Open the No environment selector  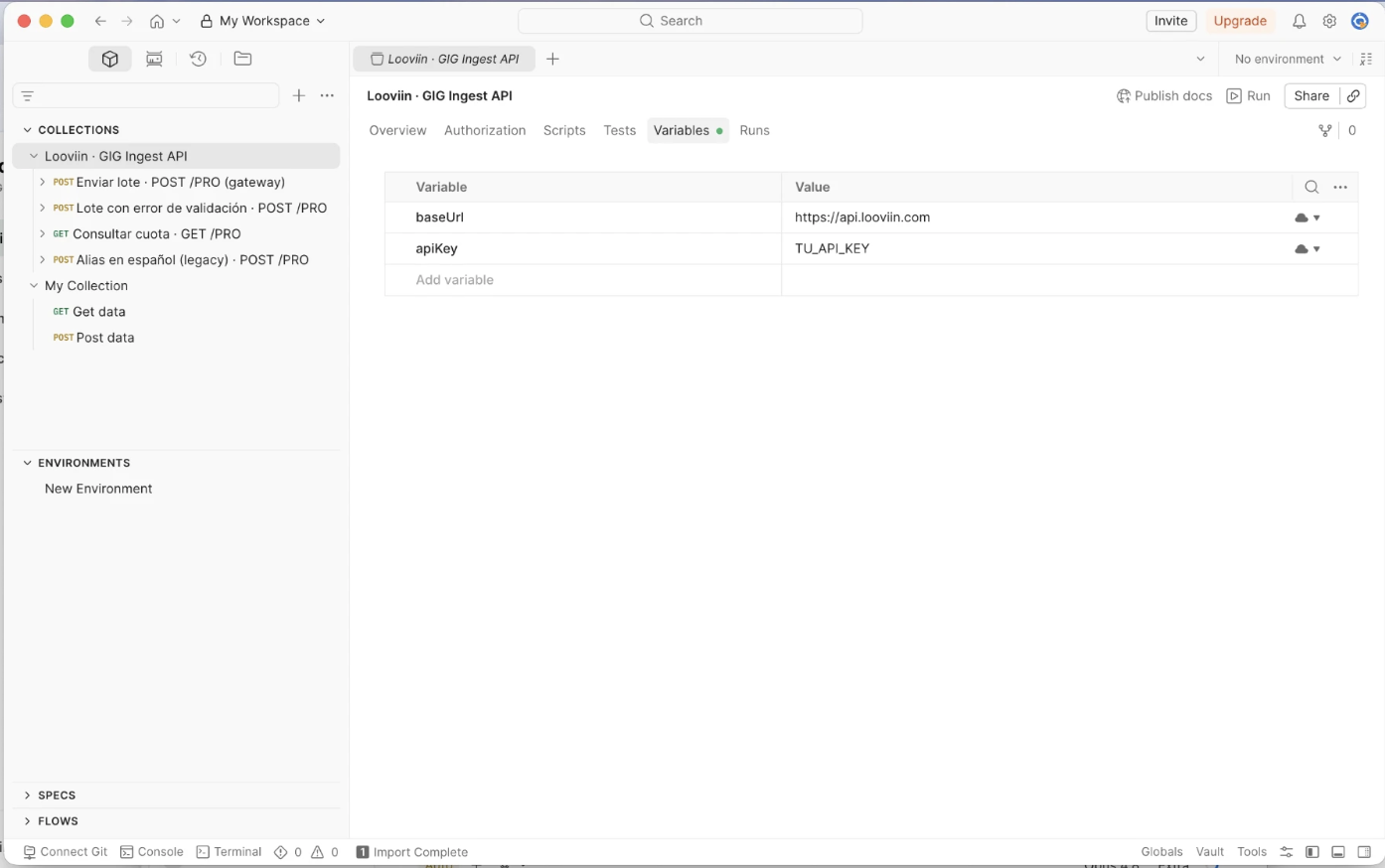(x=1288, y=59)
